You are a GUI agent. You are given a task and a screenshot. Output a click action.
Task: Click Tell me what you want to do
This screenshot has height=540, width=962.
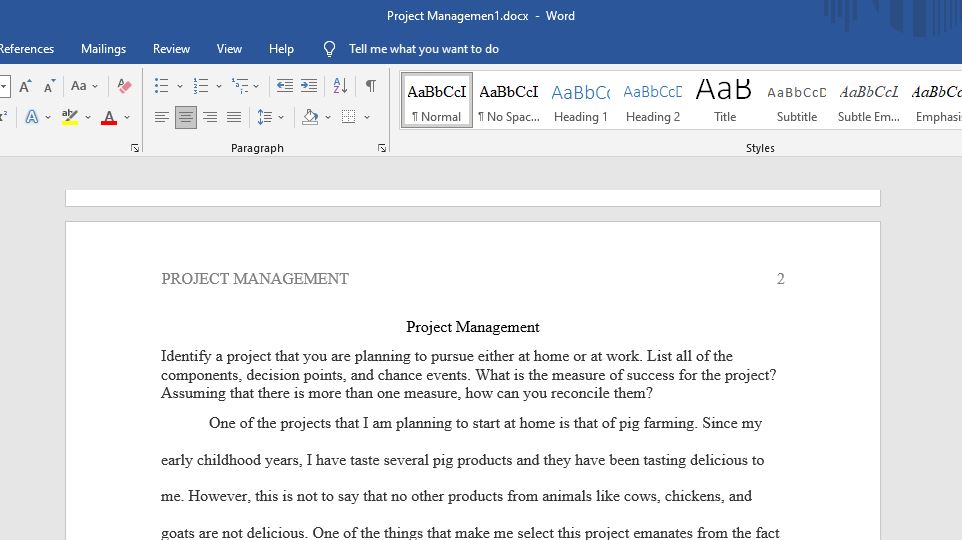(423, 49)
